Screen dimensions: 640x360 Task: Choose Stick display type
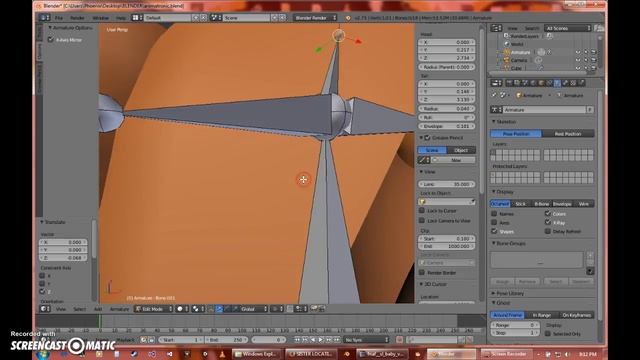click(x=520, y=204)
